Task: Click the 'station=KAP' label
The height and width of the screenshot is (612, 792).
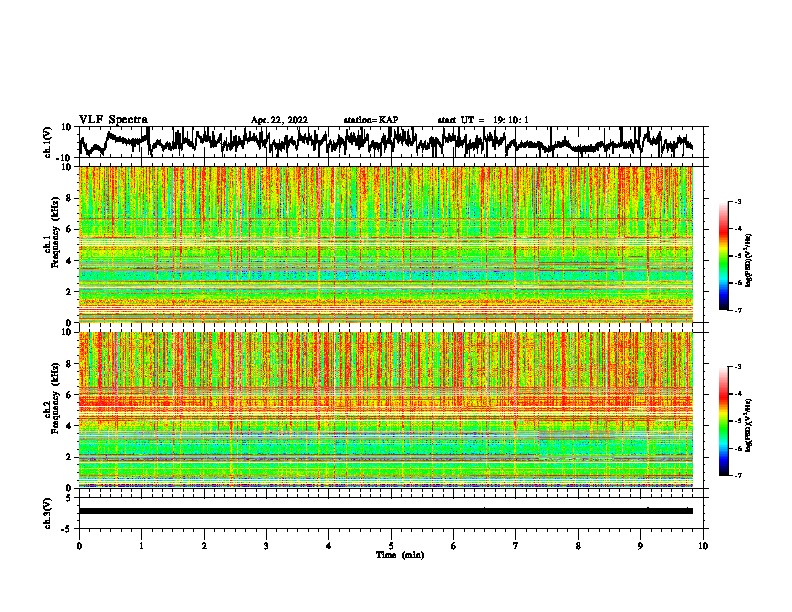Action: pos(371,120)
